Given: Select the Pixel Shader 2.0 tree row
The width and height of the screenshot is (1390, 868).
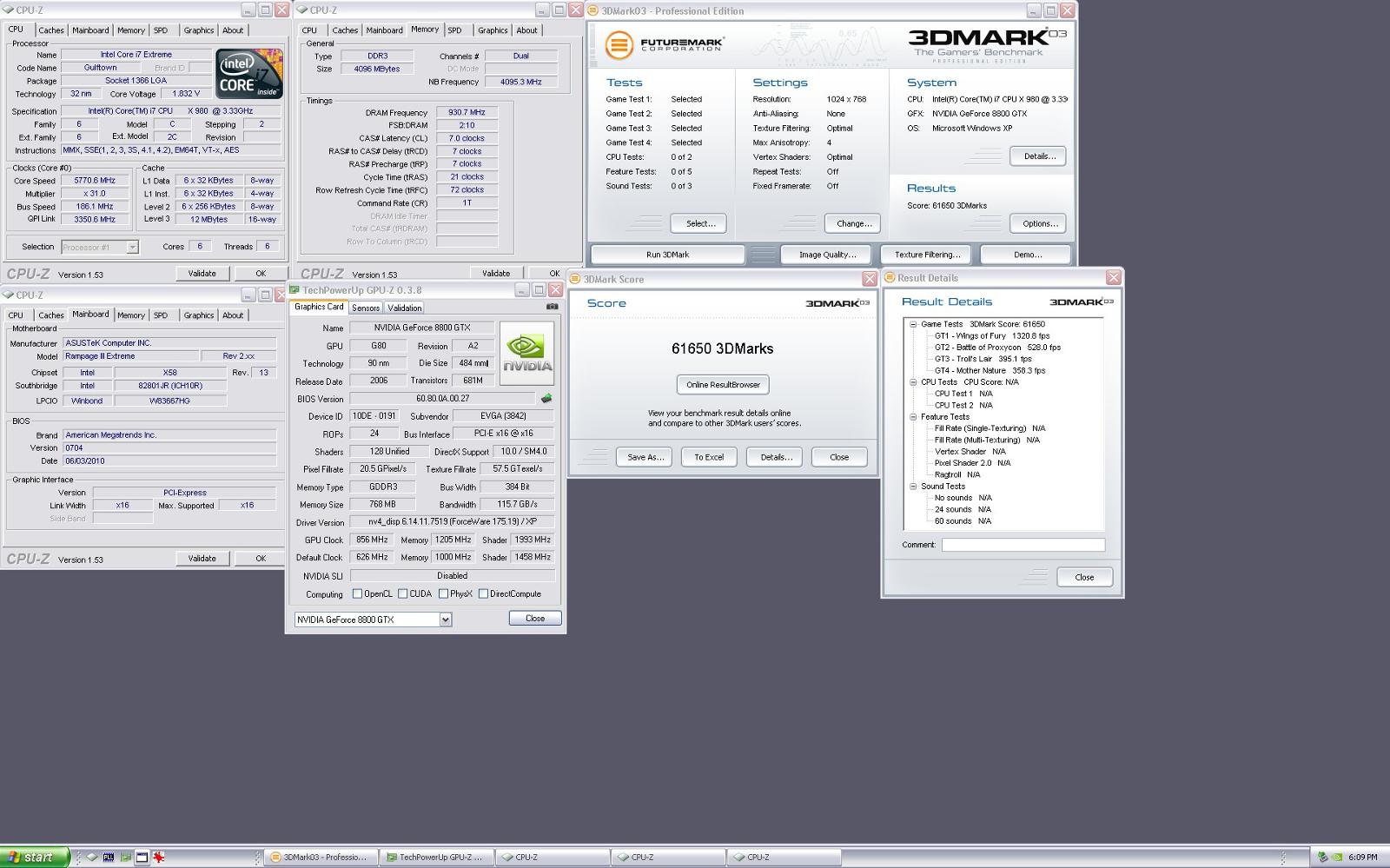Looking at the screenshot, I should pyautogui.click(x=972, y=463).
